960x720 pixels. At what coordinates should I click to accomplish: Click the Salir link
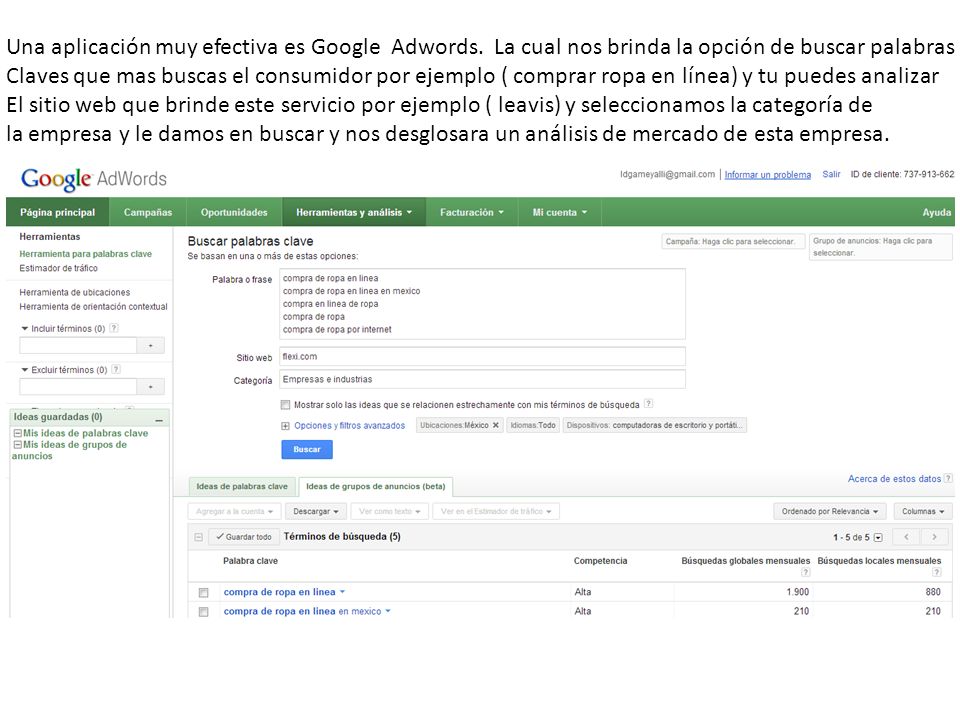tap(831, 174)
